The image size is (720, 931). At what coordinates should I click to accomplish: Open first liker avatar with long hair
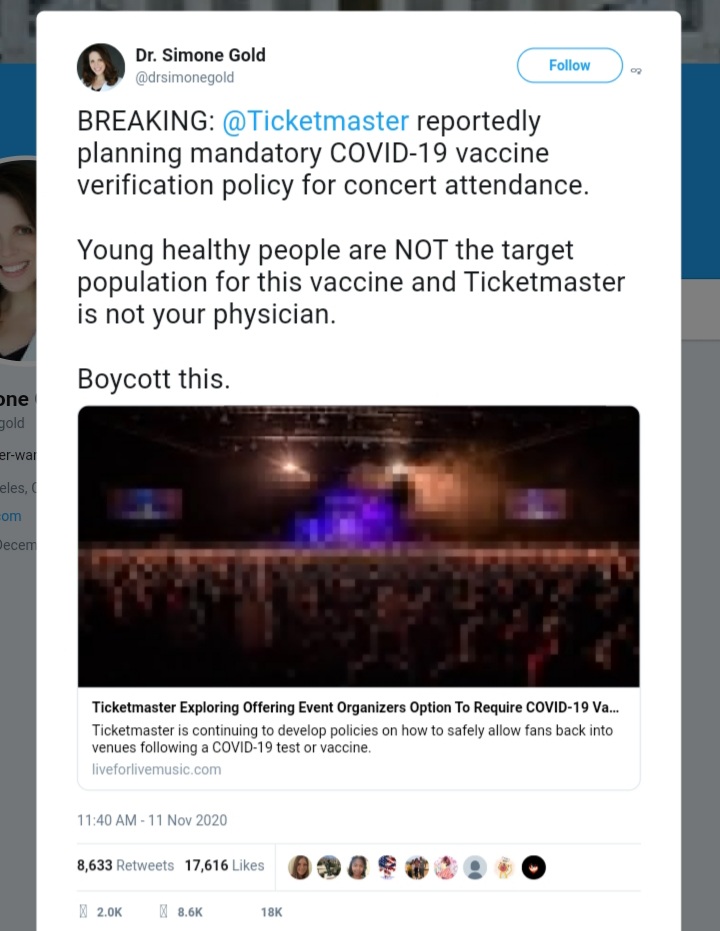(300, 867)
